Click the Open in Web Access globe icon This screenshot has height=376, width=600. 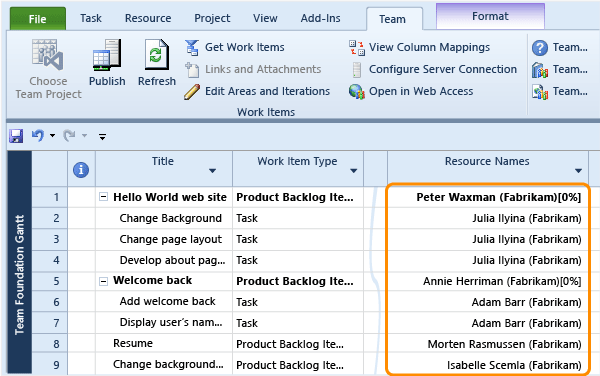click(x=356, y=91)
